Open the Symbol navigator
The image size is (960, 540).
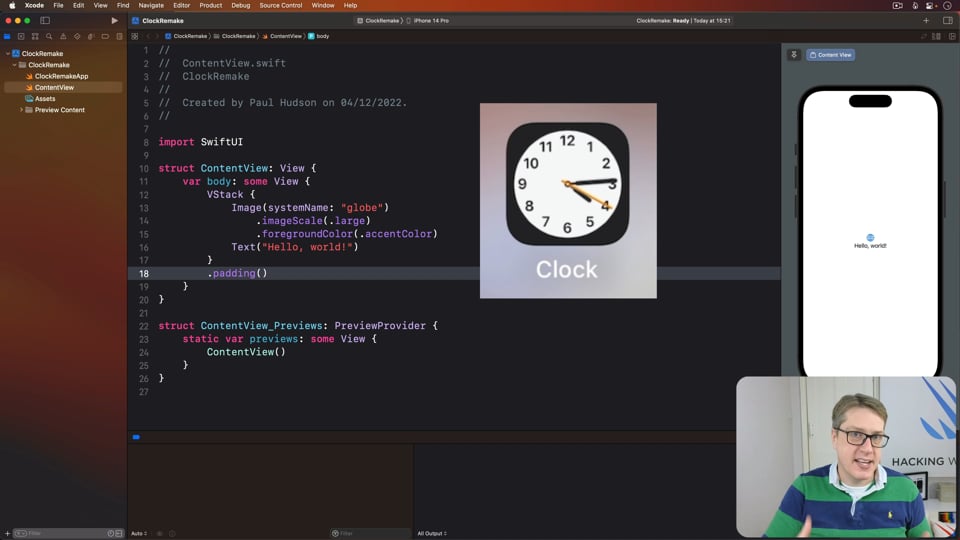[35, 36]
